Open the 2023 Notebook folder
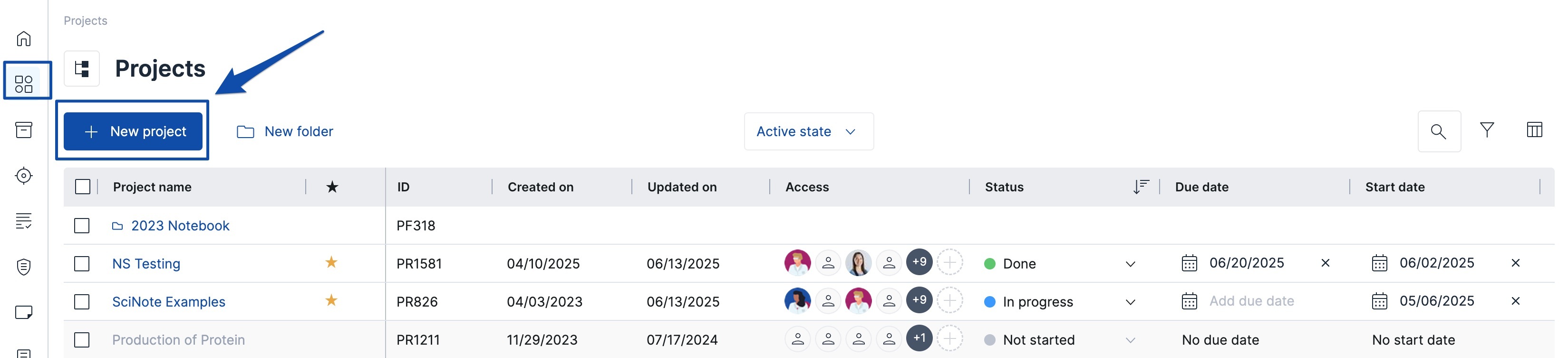Viewport: 1568px width, 358px height. click(x=180, y=225)
